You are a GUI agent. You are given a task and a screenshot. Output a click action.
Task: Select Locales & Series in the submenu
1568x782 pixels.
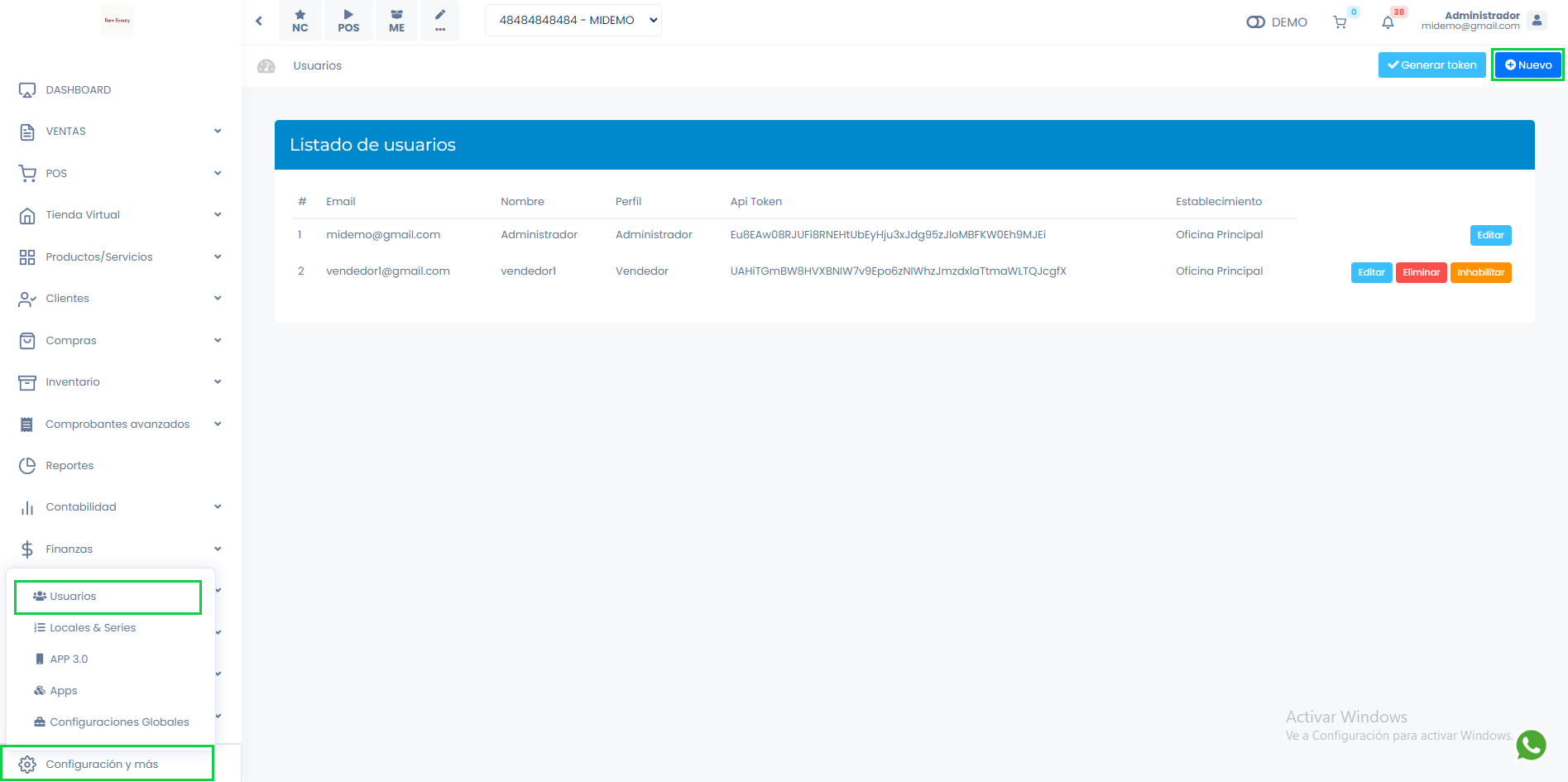(93, 628)
